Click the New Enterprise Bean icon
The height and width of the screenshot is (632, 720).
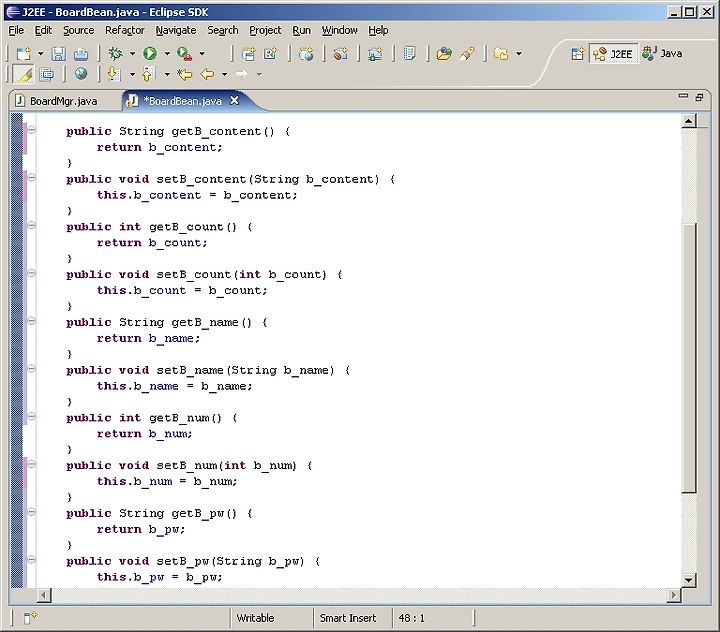click(x=340, y=54)
